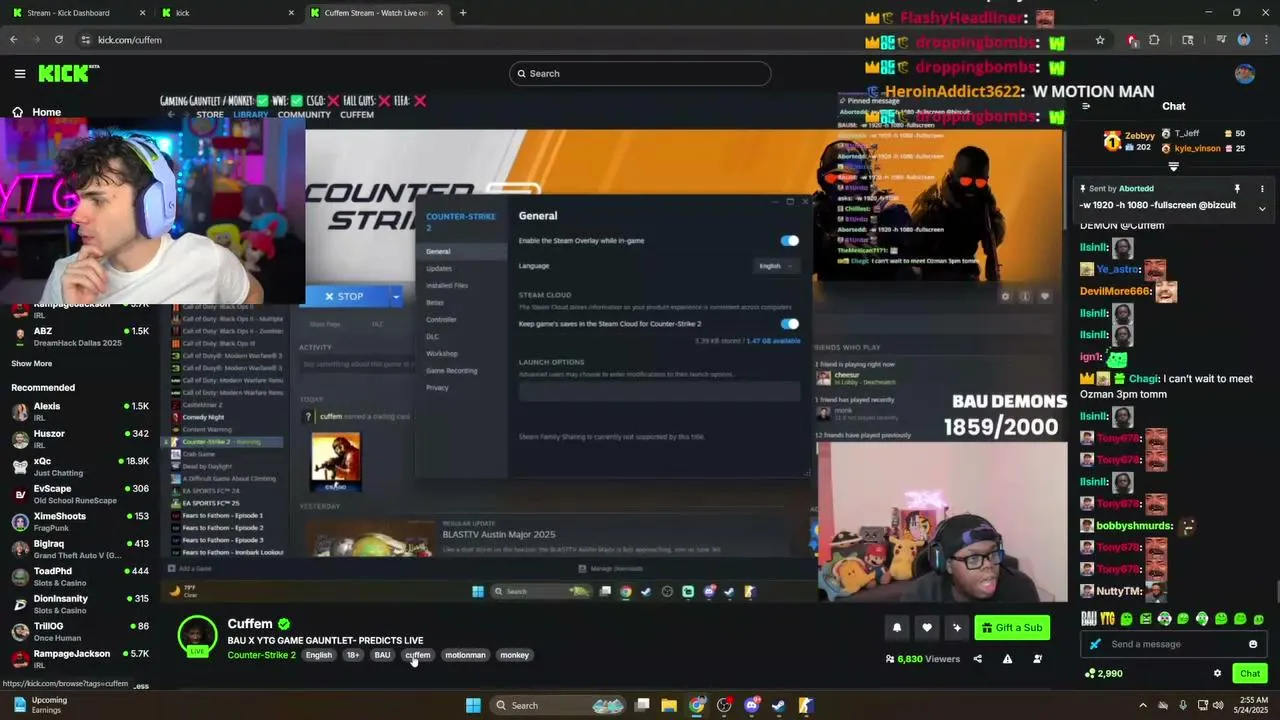Image resolution: width=1280 pixels, height=720 pixels.
Task: Bookmark this page with the star icon
Action: pos(1100,40)
